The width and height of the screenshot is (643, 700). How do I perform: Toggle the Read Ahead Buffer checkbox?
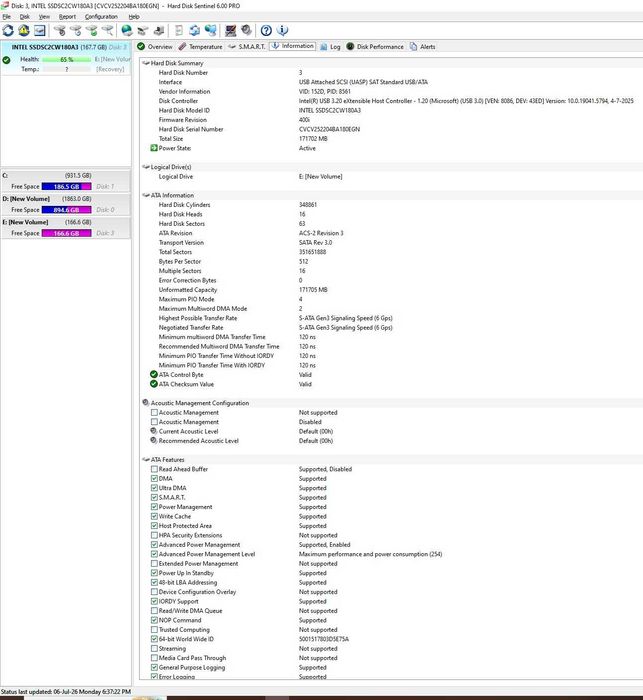154,469
